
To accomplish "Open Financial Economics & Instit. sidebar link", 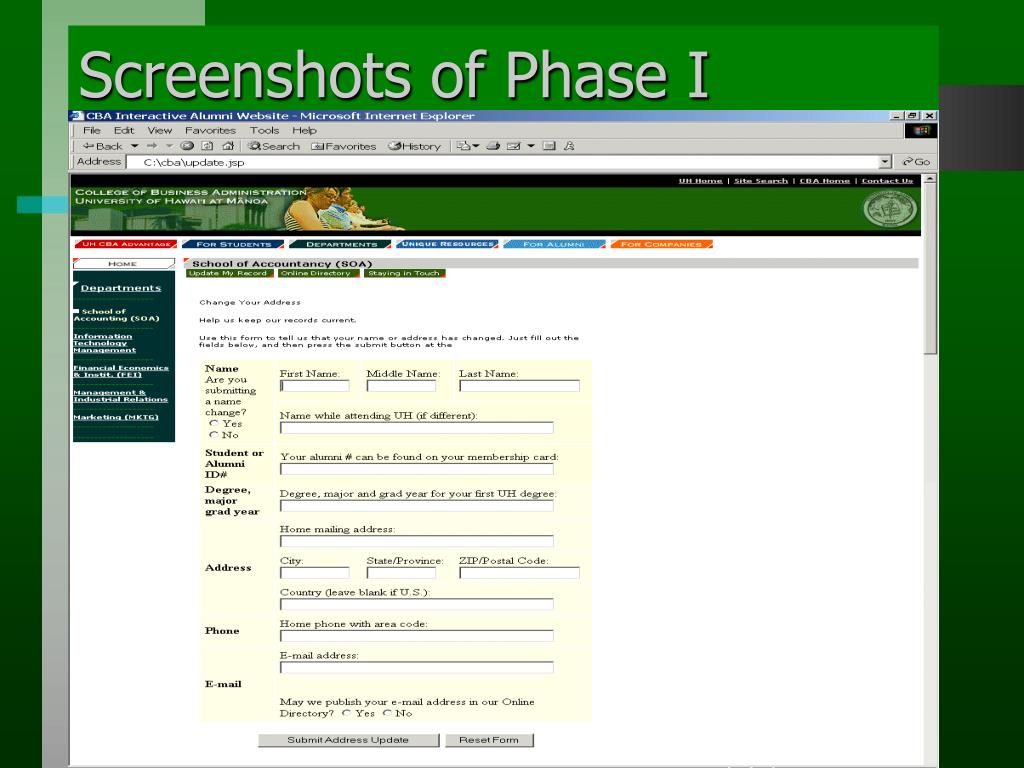I will point(121,371).
